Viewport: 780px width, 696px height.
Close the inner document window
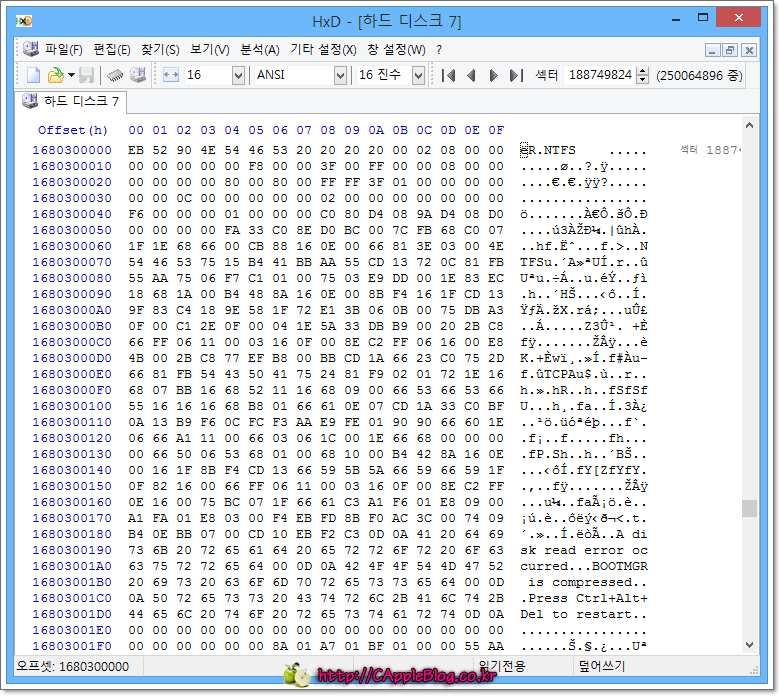[749, 50]
